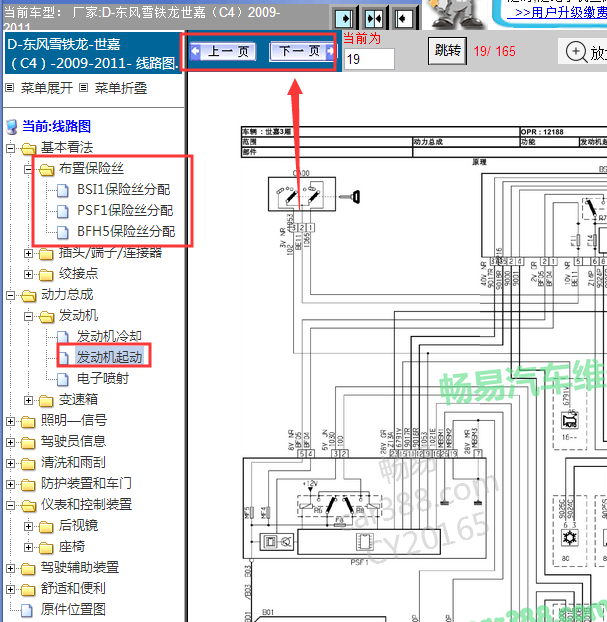Click the 动力总成 folder icon
Screen dimensions: 607x622
(x=29, y=296)
